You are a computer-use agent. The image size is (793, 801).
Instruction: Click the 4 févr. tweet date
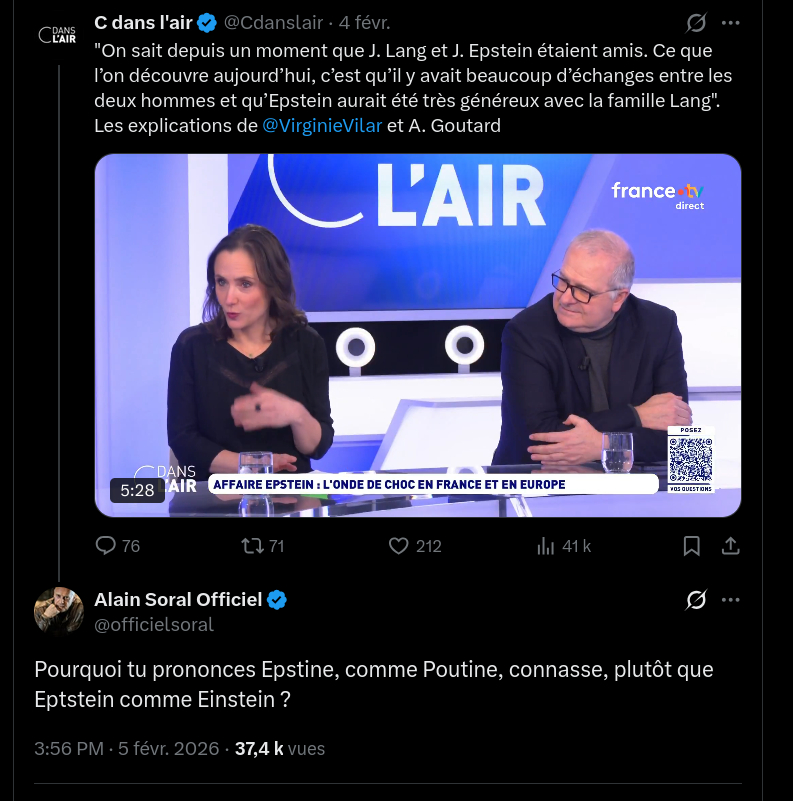point(364,22)
